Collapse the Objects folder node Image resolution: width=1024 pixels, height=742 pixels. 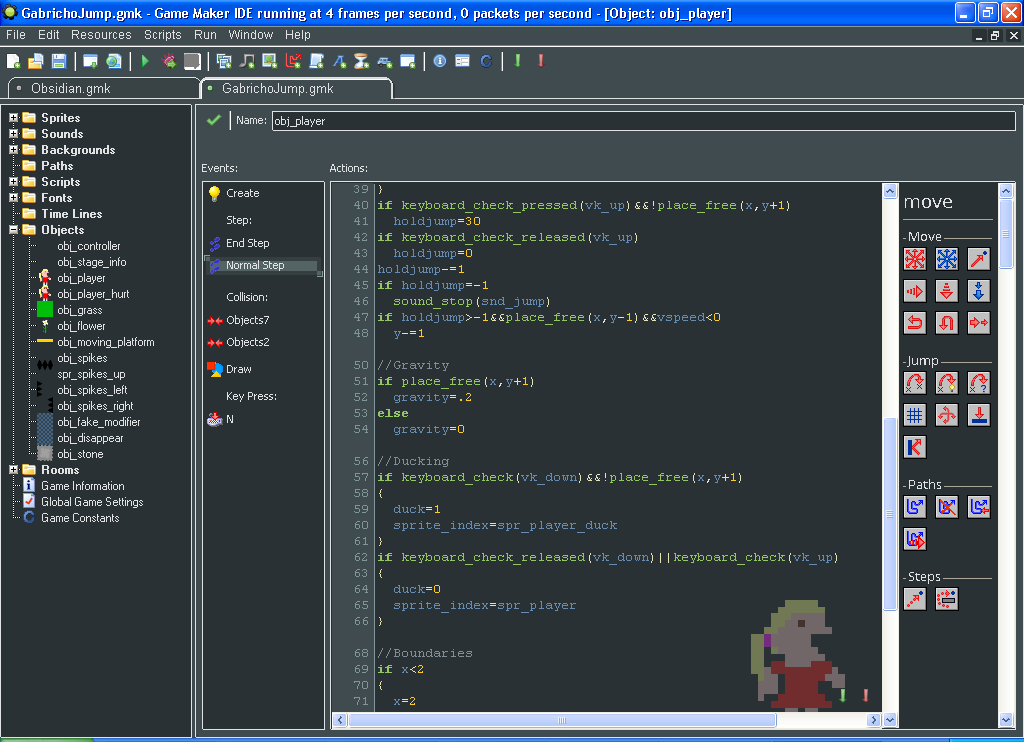point(14,230)
